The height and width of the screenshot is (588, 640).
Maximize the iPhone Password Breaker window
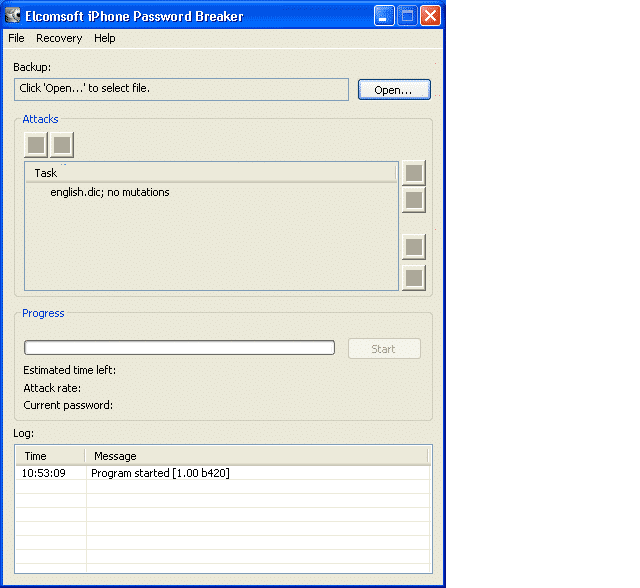(x=407, y=15)
